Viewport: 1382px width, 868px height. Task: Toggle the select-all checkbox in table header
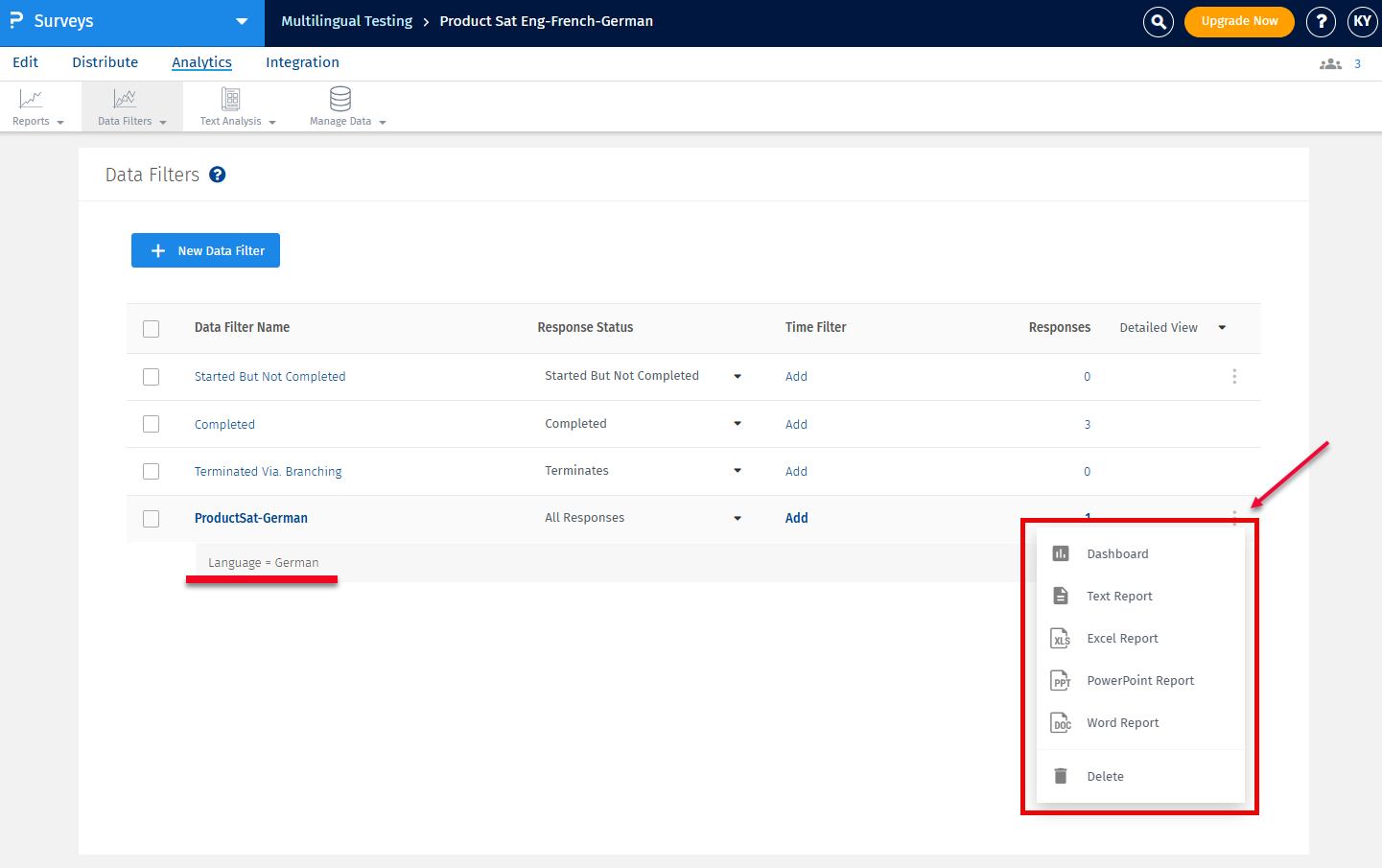[x=152, y=329]
